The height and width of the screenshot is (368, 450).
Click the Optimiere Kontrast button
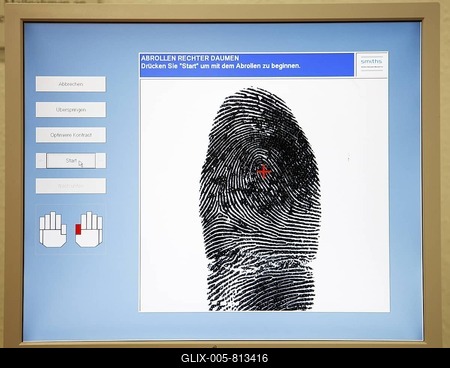71,135
